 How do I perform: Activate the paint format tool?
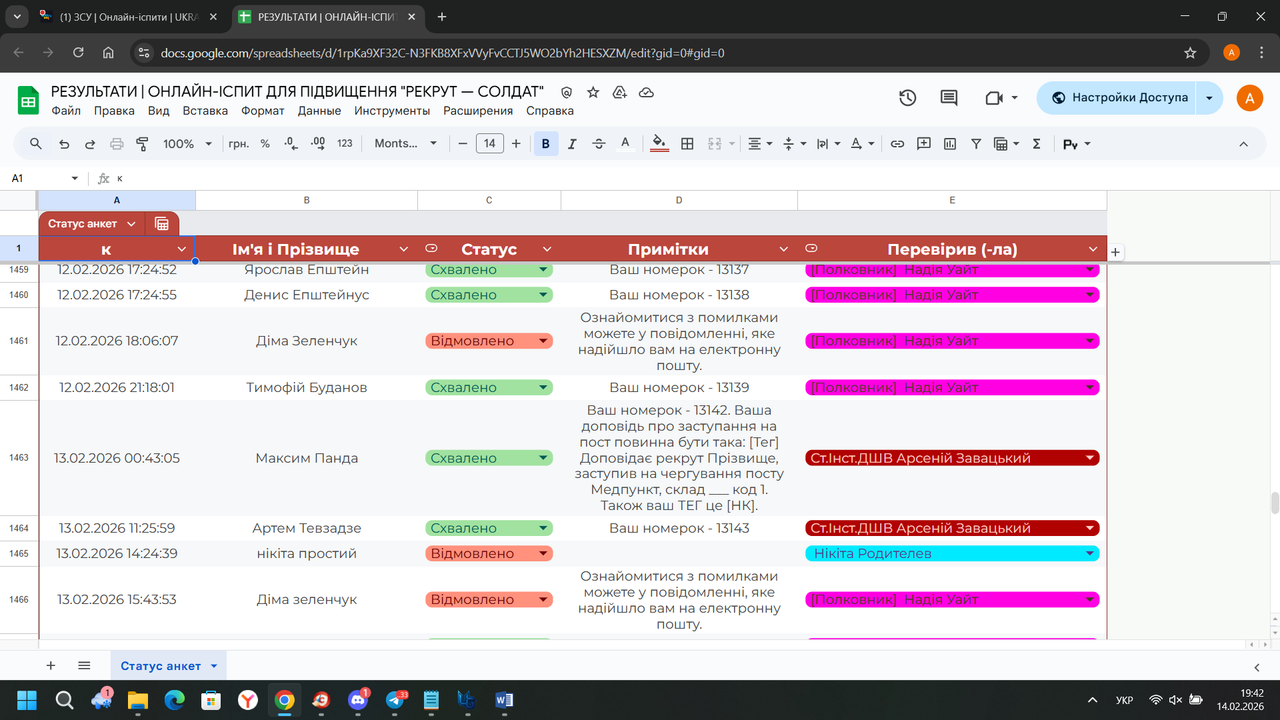(142, 144)
